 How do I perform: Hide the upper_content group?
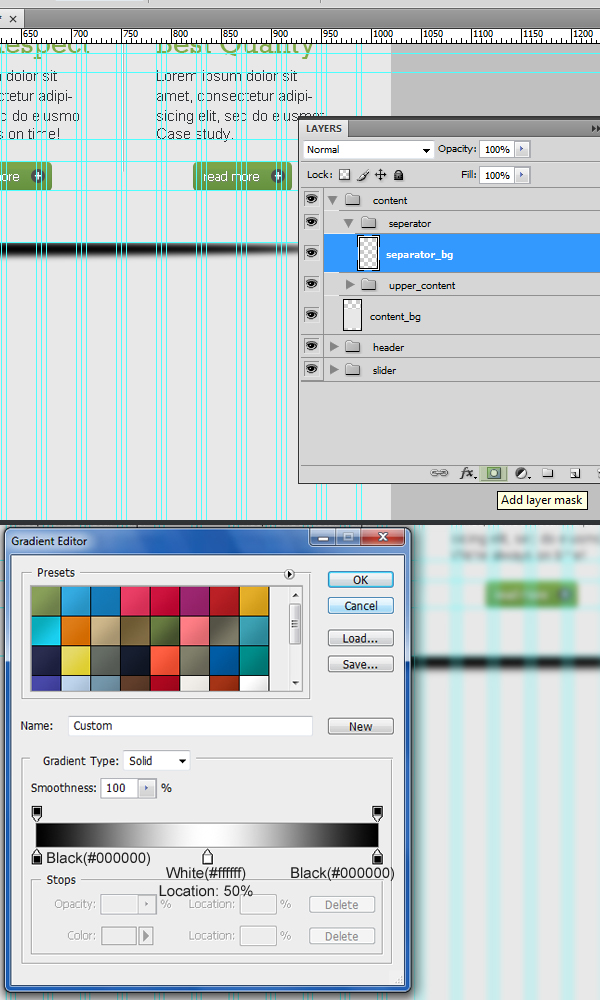(311, 284)
